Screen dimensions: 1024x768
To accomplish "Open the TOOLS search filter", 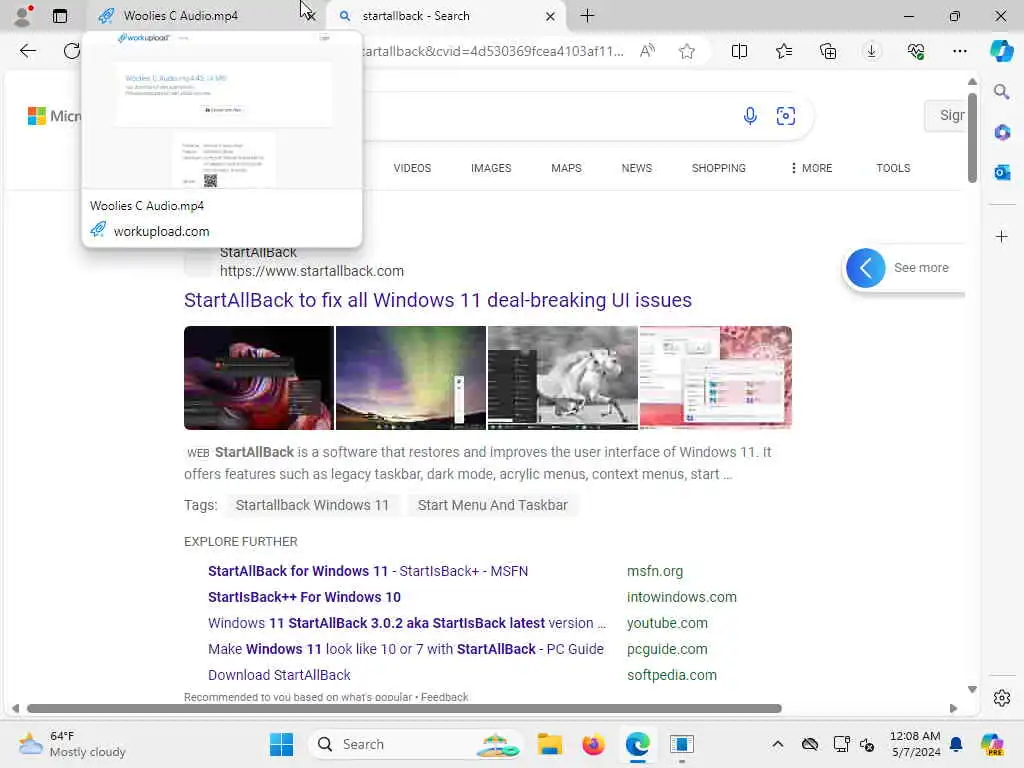I will (x=893, y=168).
